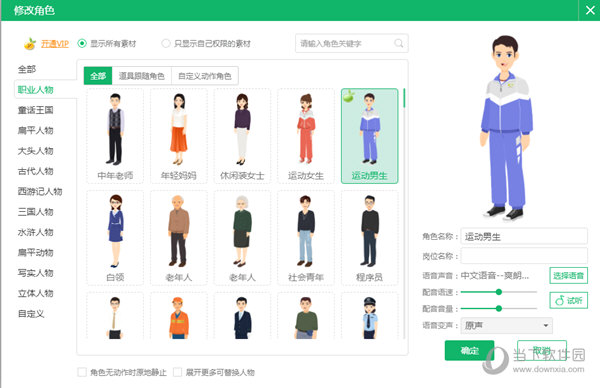600x388 pixels.
Task: Click the search magnifier icon
Action: (x=398, y=43)
